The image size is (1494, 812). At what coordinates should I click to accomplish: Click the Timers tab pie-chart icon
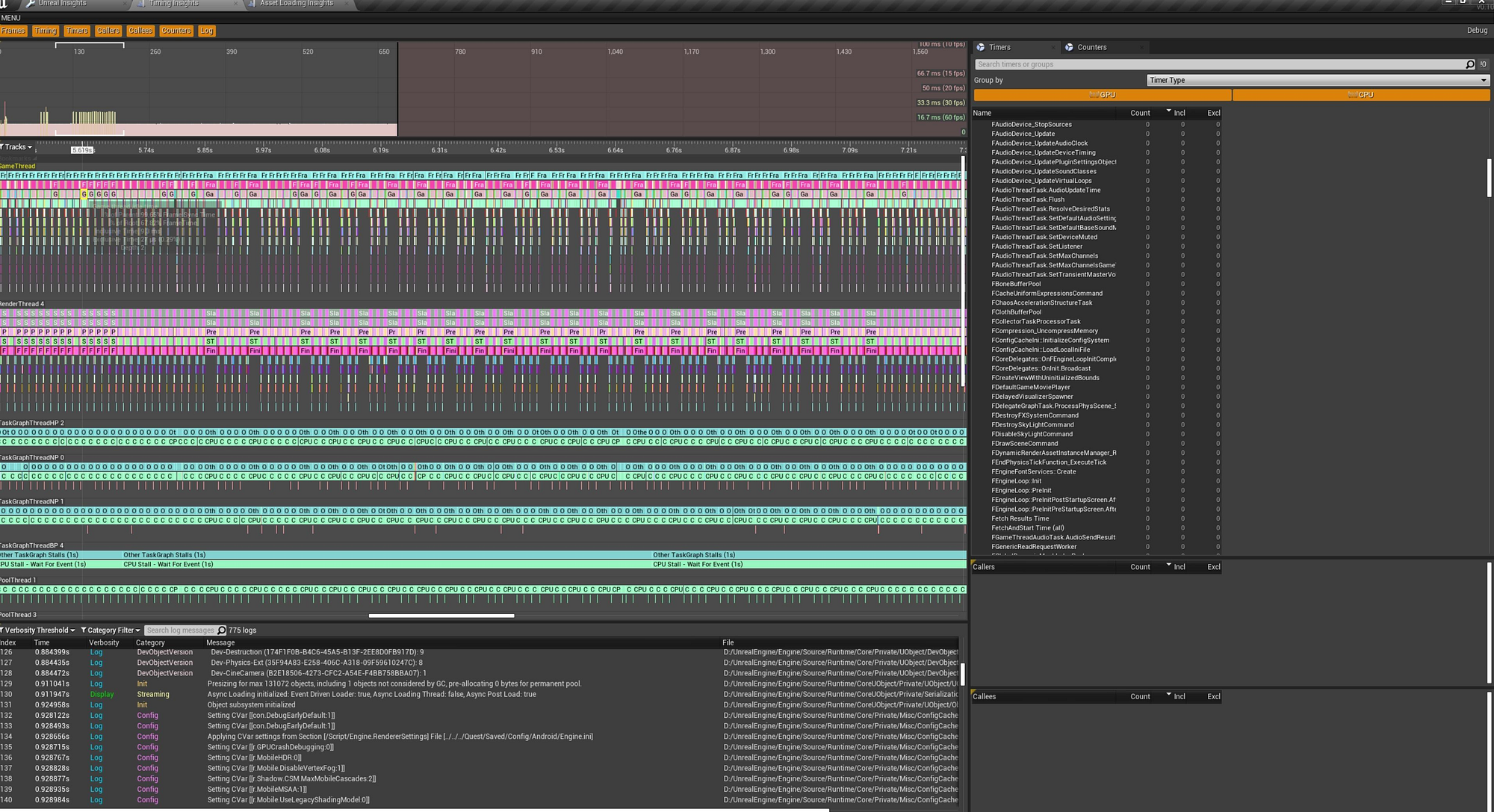(981, 47)
